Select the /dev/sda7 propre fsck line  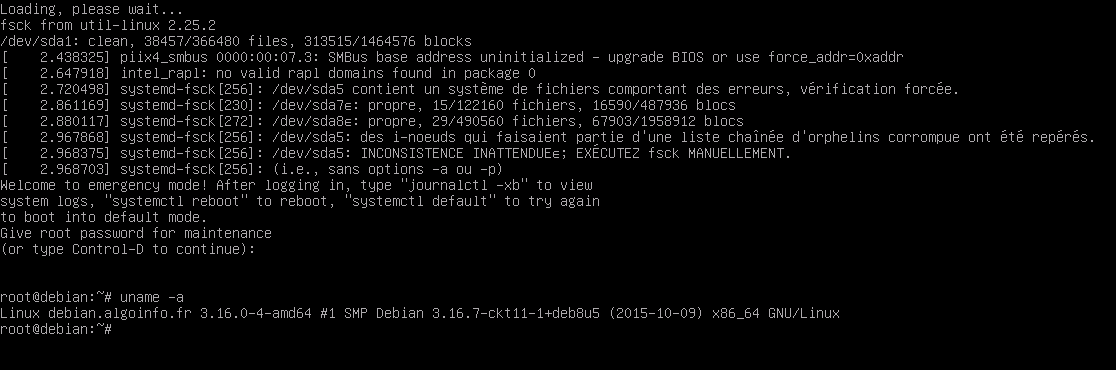point(368,105)
